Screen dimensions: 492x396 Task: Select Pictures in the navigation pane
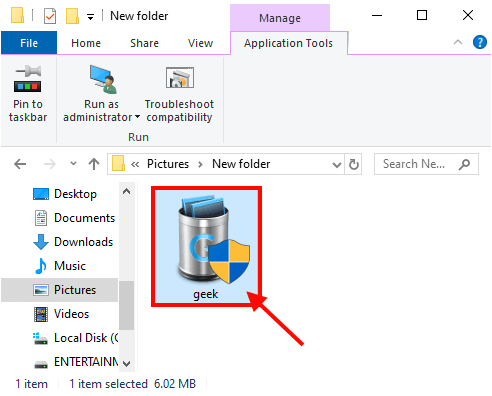pyautogui.click(x=60, y=290)
